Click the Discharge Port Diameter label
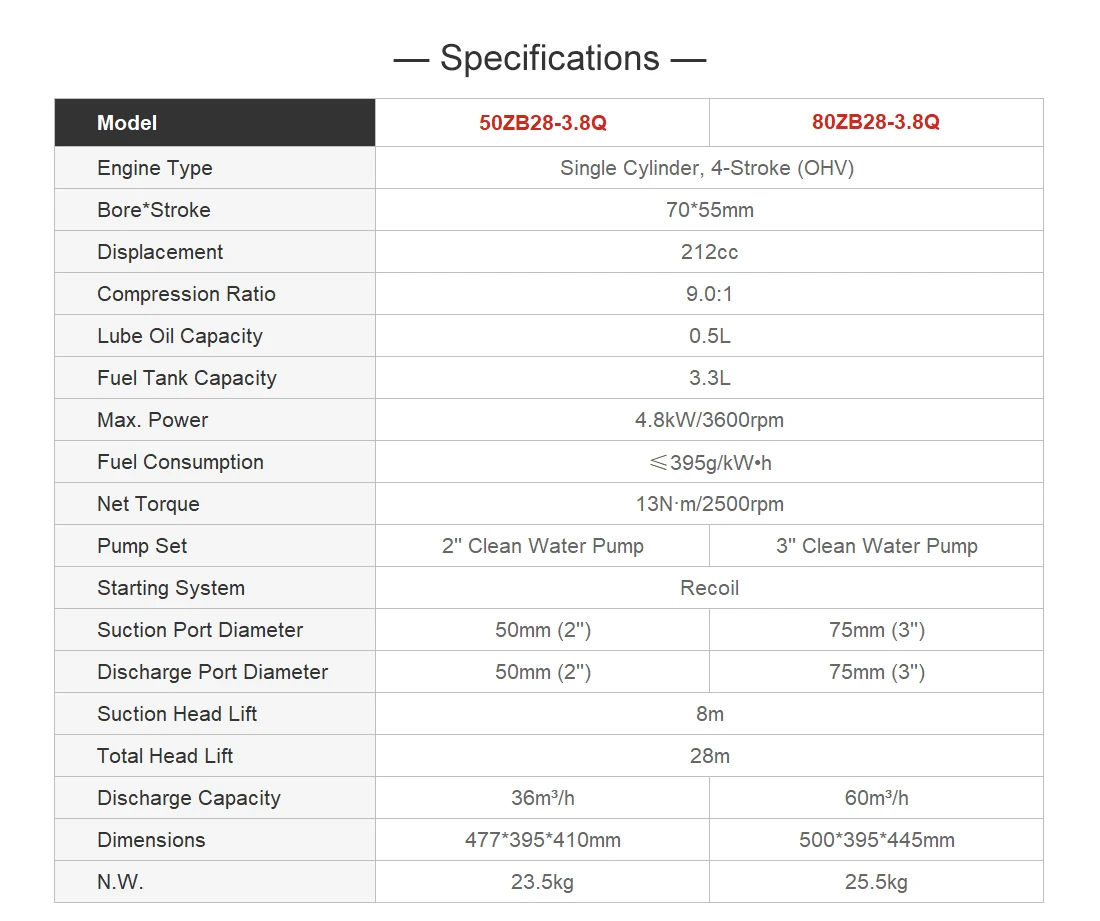Screen dimensions: 1100x921 click(212, 672)
